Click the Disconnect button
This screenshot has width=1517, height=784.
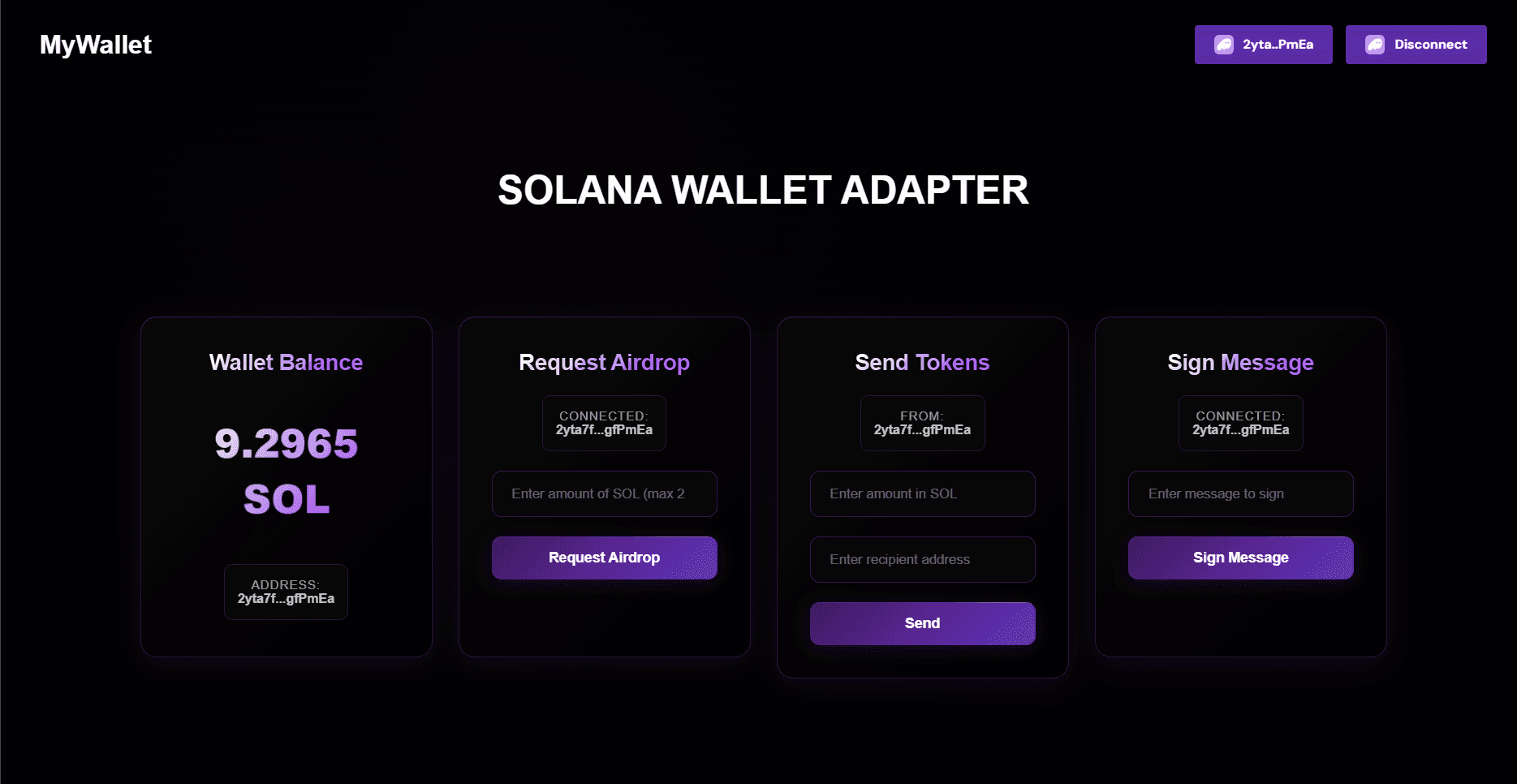point(1416,45)
